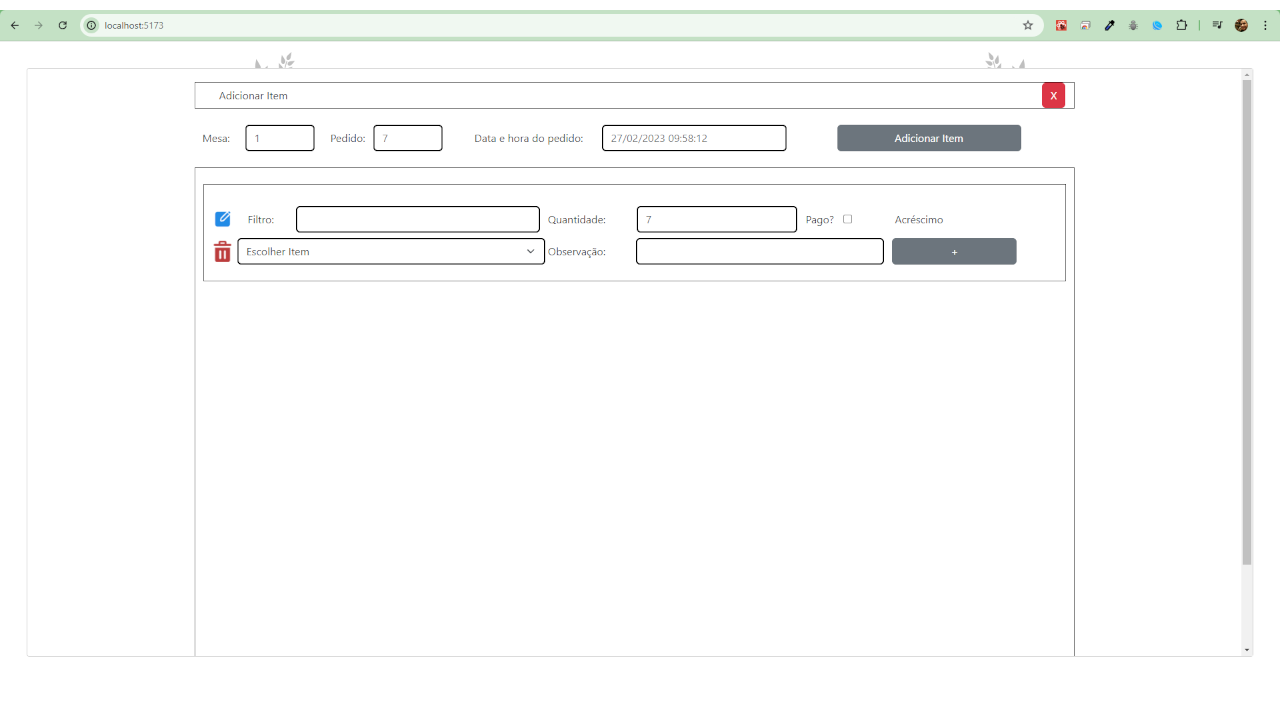This screenshot has width=1280, height=720.
Task: Open the eyedropper color picker extension
Action: pyautogui.click(x=1109, y=25)
